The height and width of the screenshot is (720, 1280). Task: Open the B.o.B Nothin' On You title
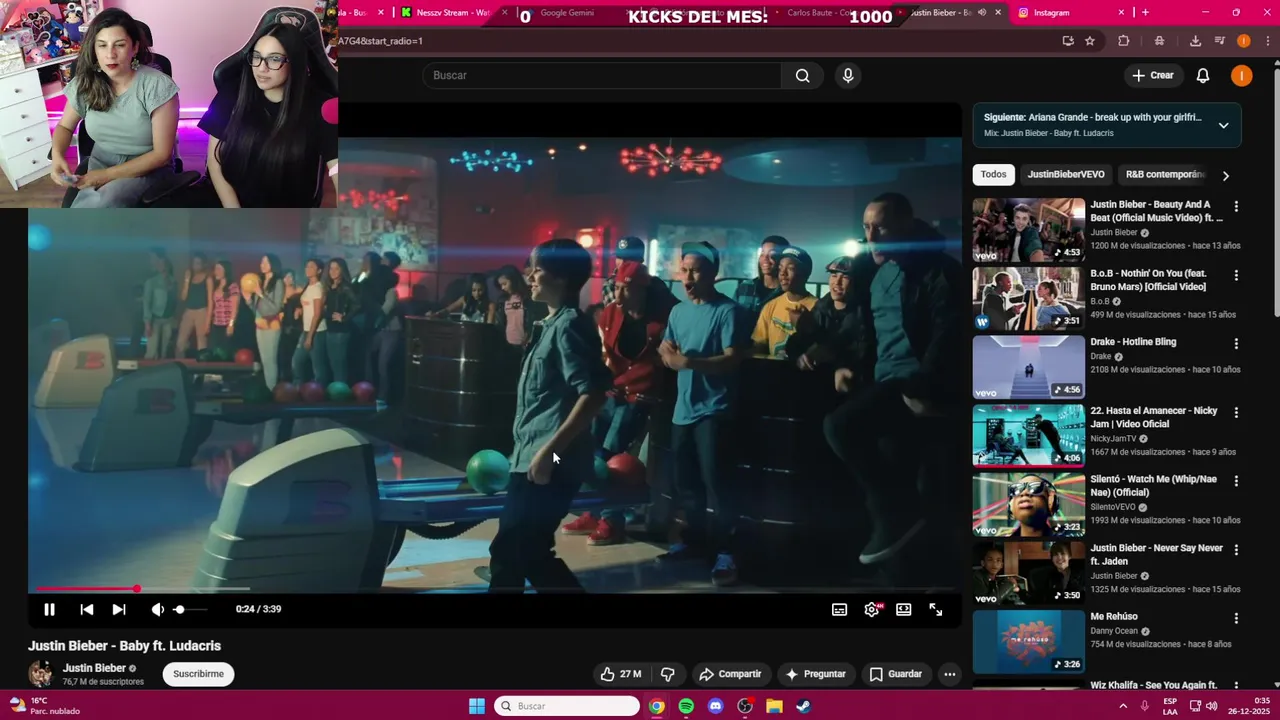(x=1149, y=280)
